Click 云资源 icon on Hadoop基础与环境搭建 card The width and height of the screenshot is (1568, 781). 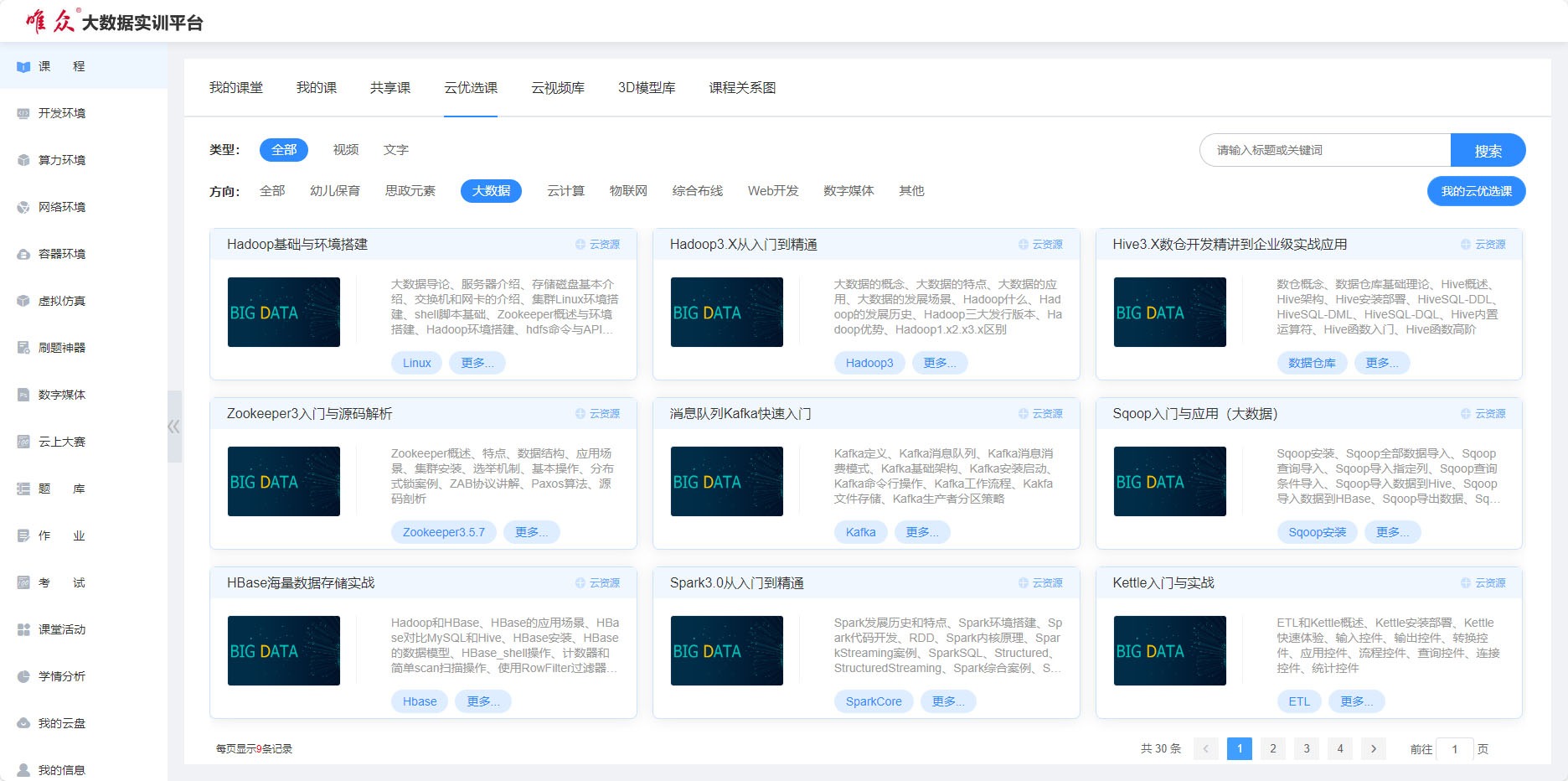[580, 245]
